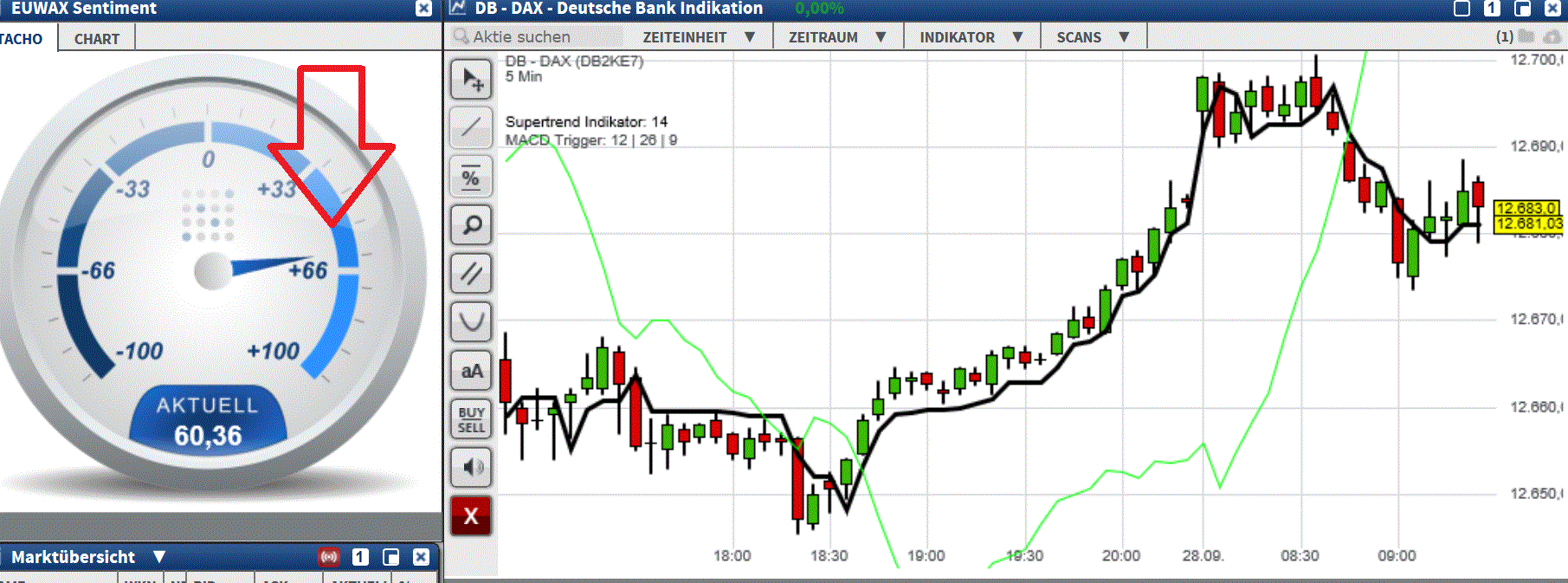Screen dimensions: 1568x583
Task: Click the greyed folder icon in chart toolbar
Action: [1526, 36]
